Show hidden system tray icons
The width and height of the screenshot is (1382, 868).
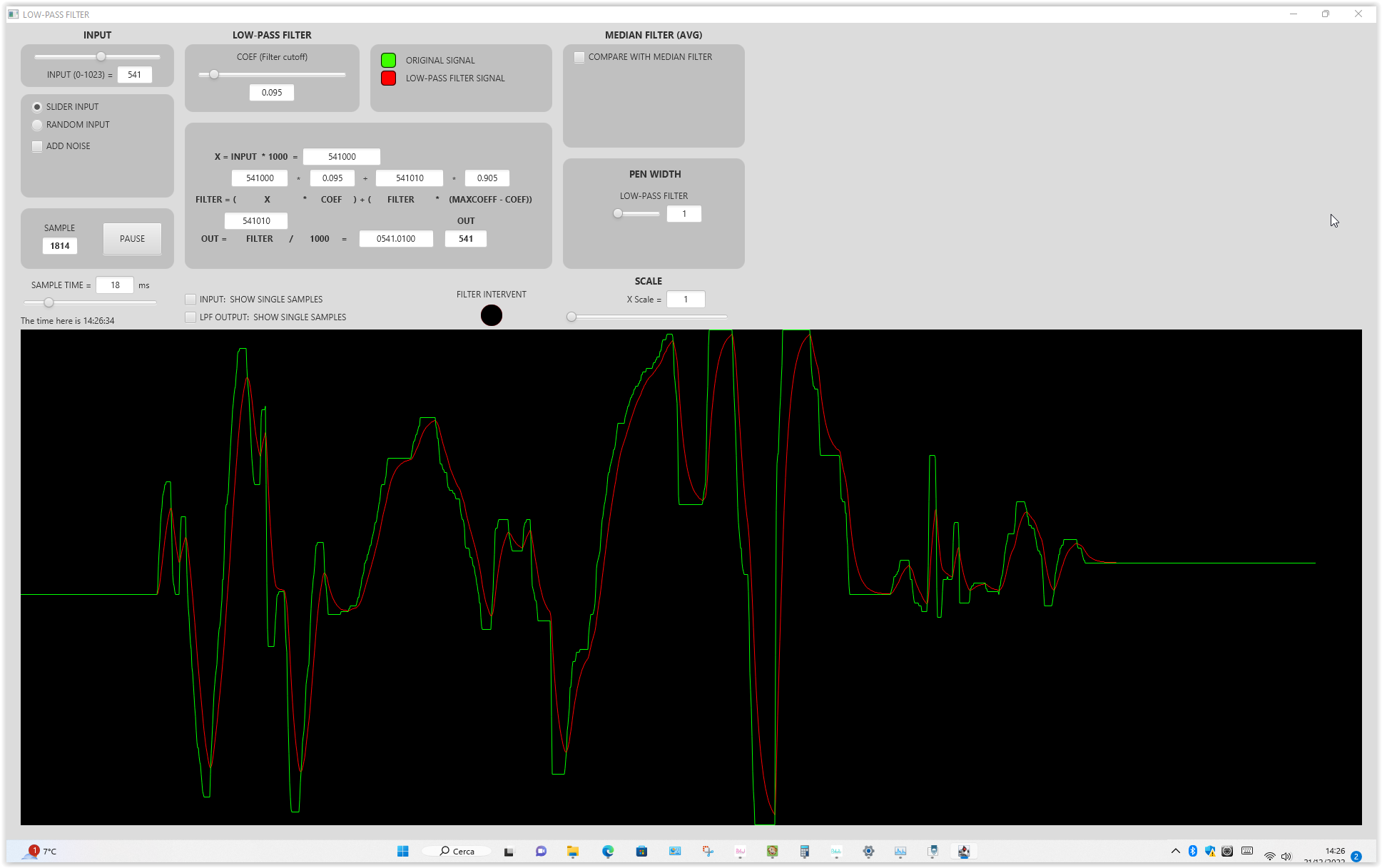point(1176,851)
